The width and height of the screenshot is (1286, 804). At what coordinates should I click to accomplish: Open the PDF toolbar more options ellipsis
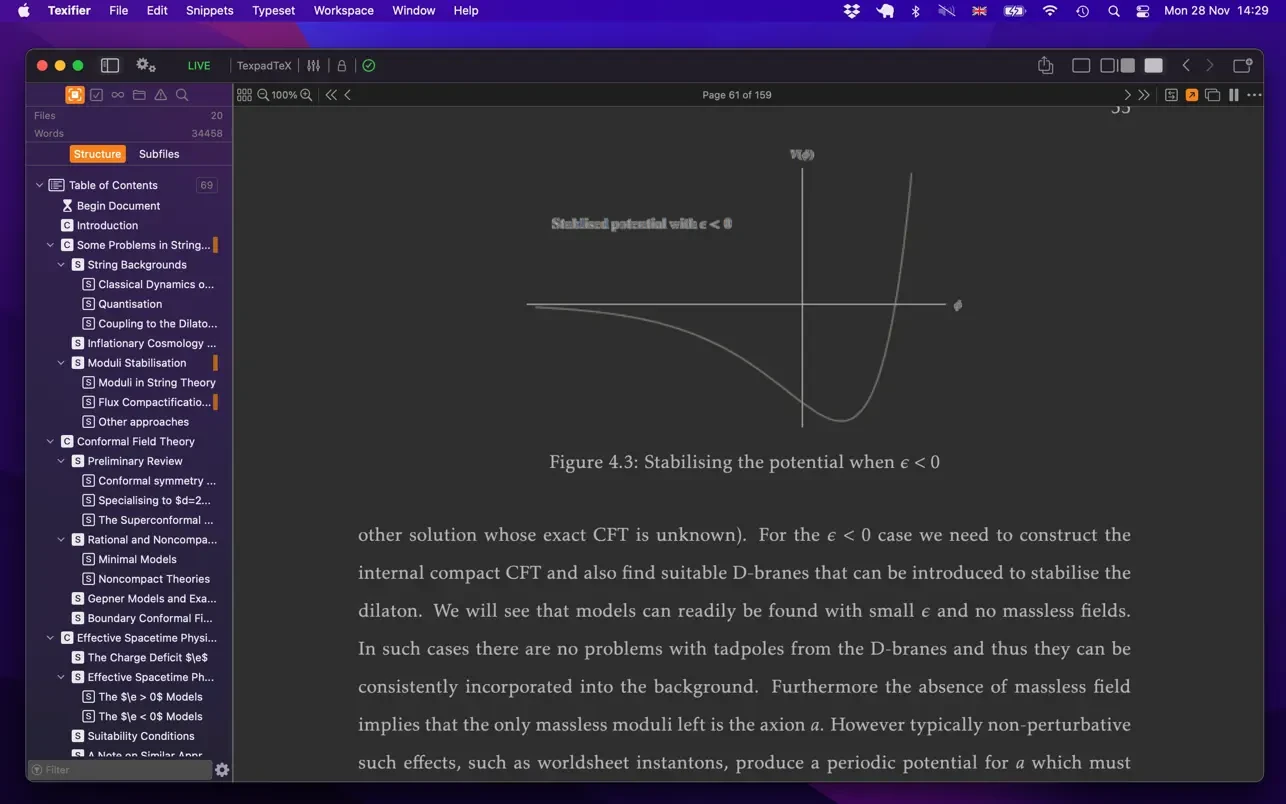pos(1254,95)
